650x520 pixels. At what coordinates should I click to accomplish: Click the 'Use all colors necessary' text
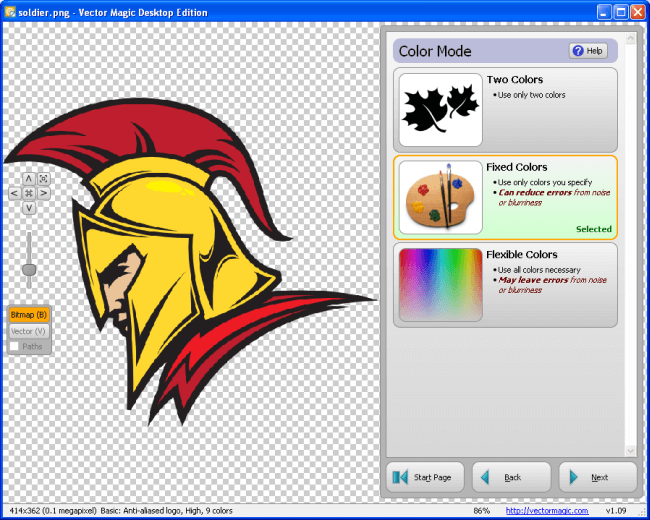[539, 270]
